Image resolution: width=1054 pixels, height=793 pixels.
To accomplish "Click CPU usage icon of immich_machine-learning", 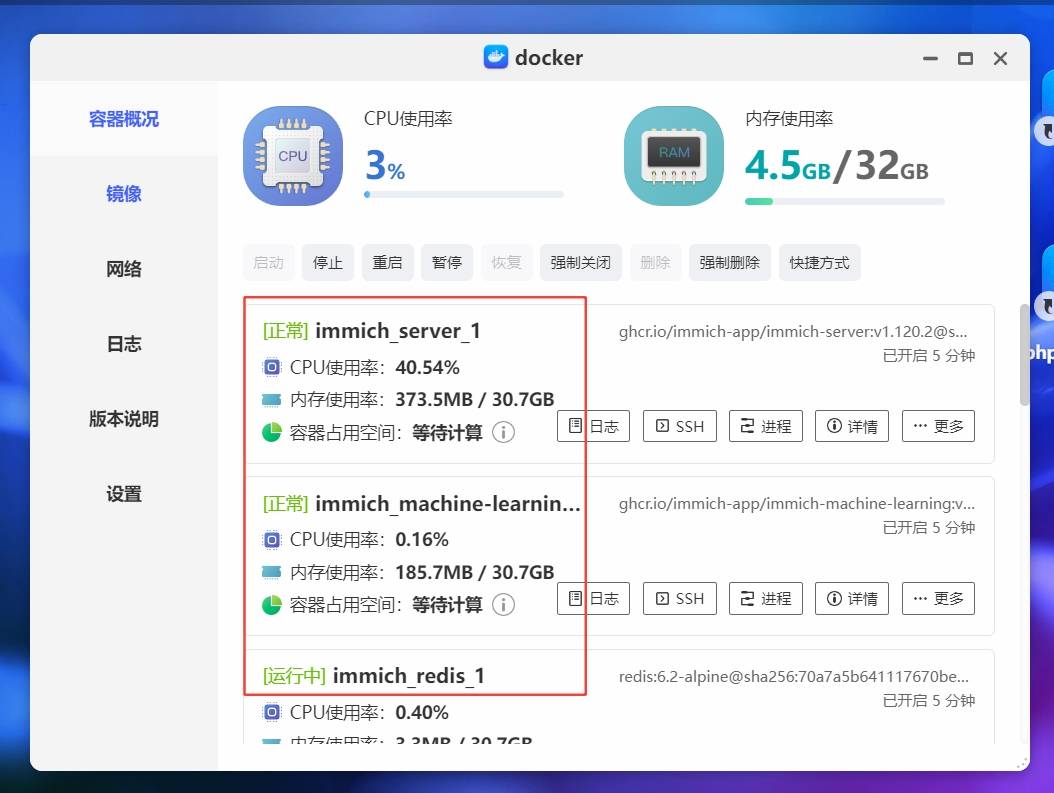I will [271, 539].
